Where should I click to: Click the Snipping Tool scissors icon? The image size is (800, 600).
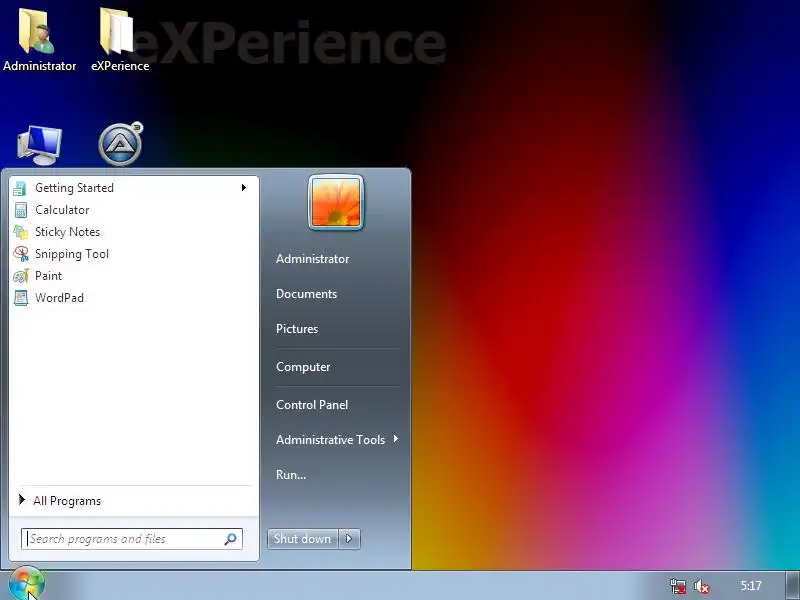coord(20,254)
